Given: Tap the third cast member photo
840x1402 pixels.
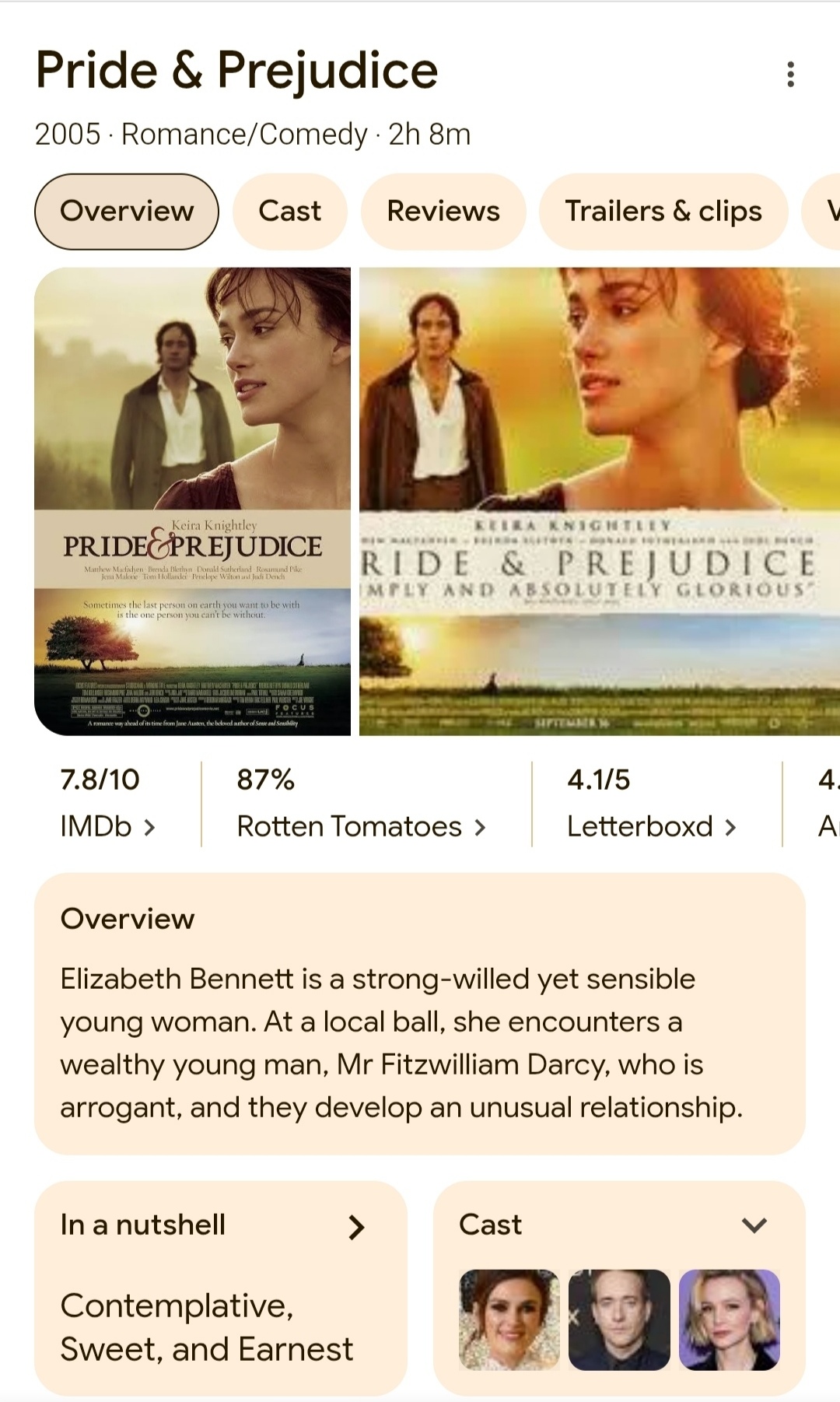Looking at the screenshot, I should pyautogui.click(x=729, y=1320).
